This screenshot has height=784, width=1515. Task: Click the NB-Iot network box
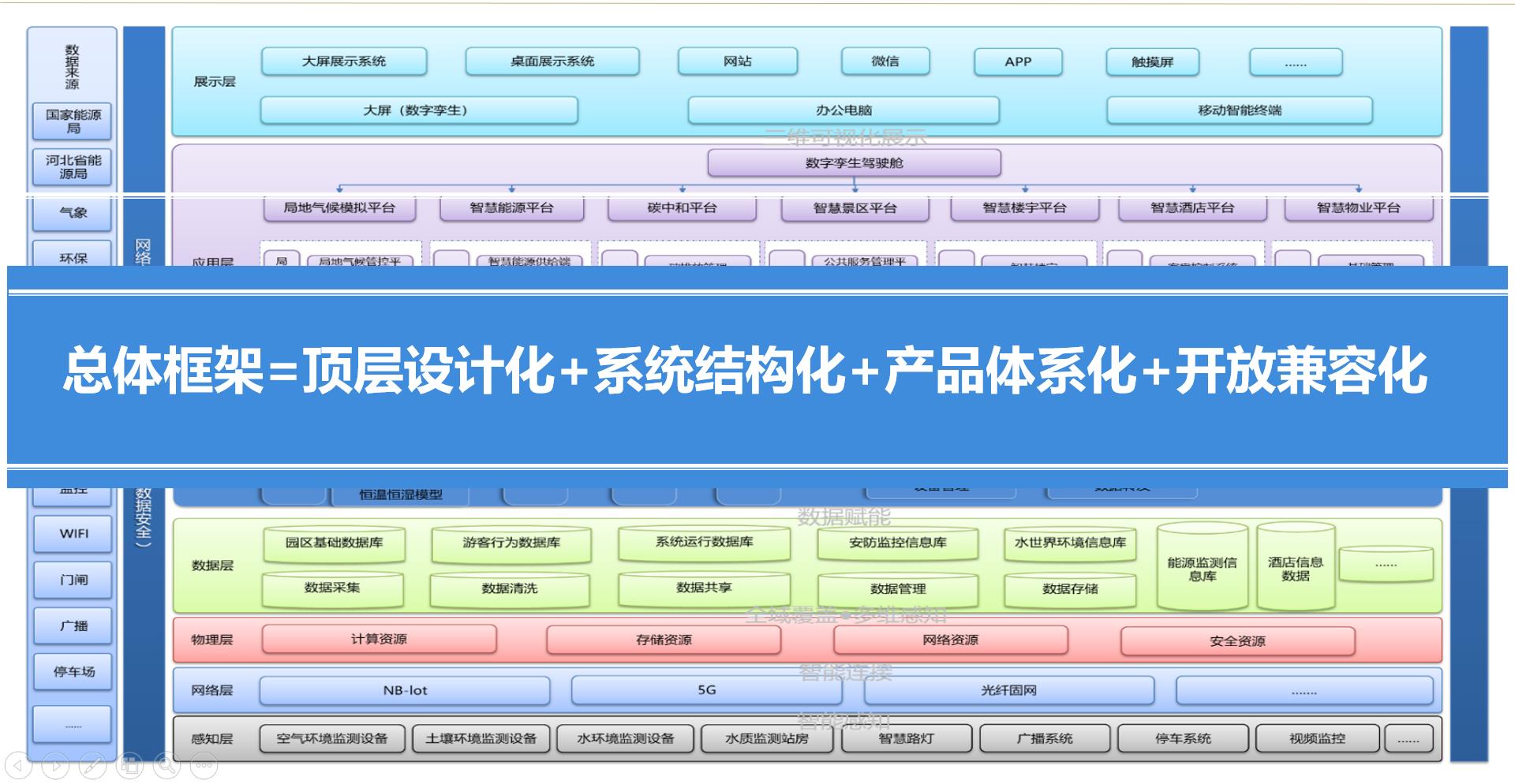tap(405, 690)
